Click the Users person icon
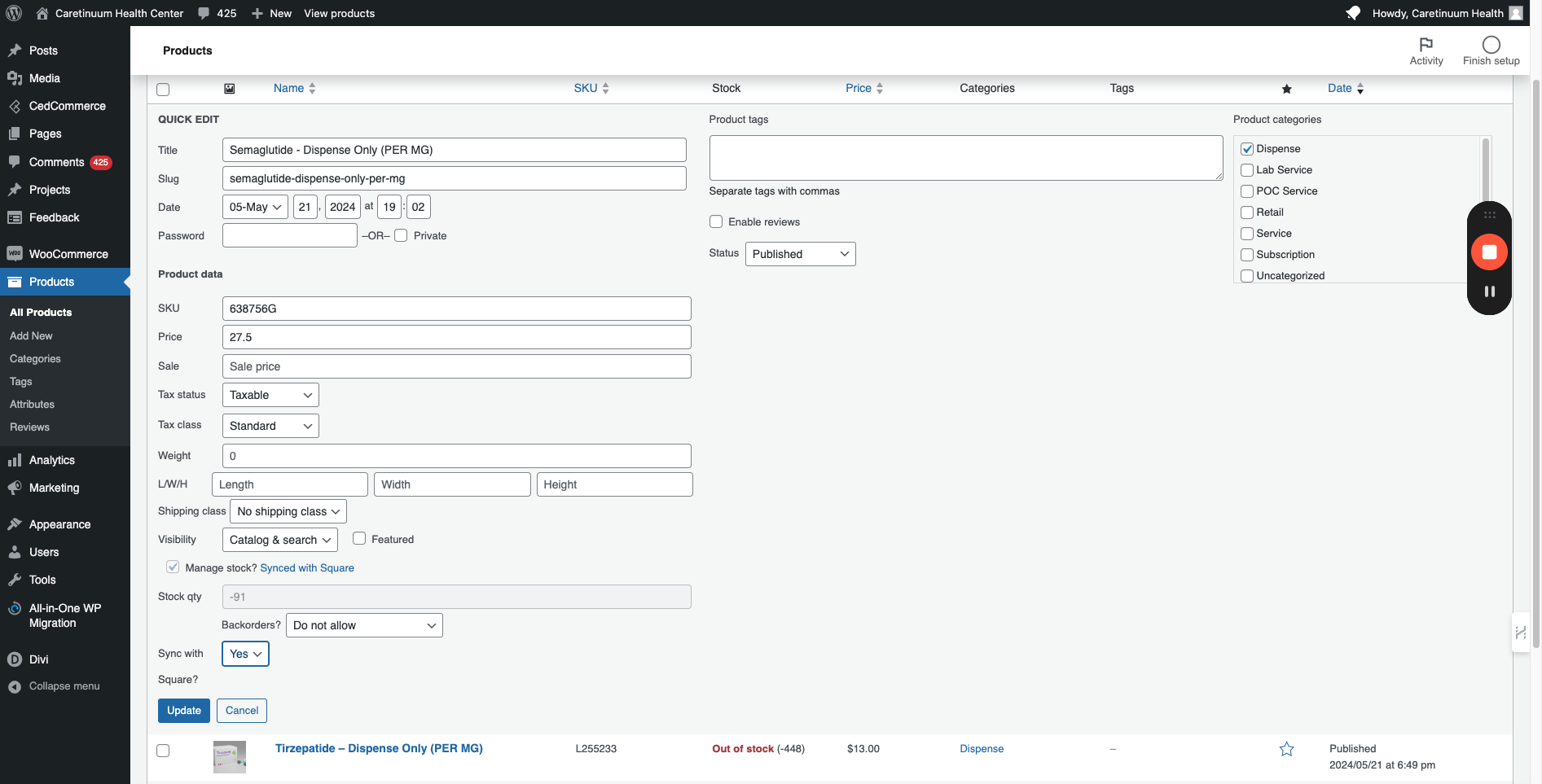Image resolution: width=1542 pixels, height=784 pixels. 15,552
